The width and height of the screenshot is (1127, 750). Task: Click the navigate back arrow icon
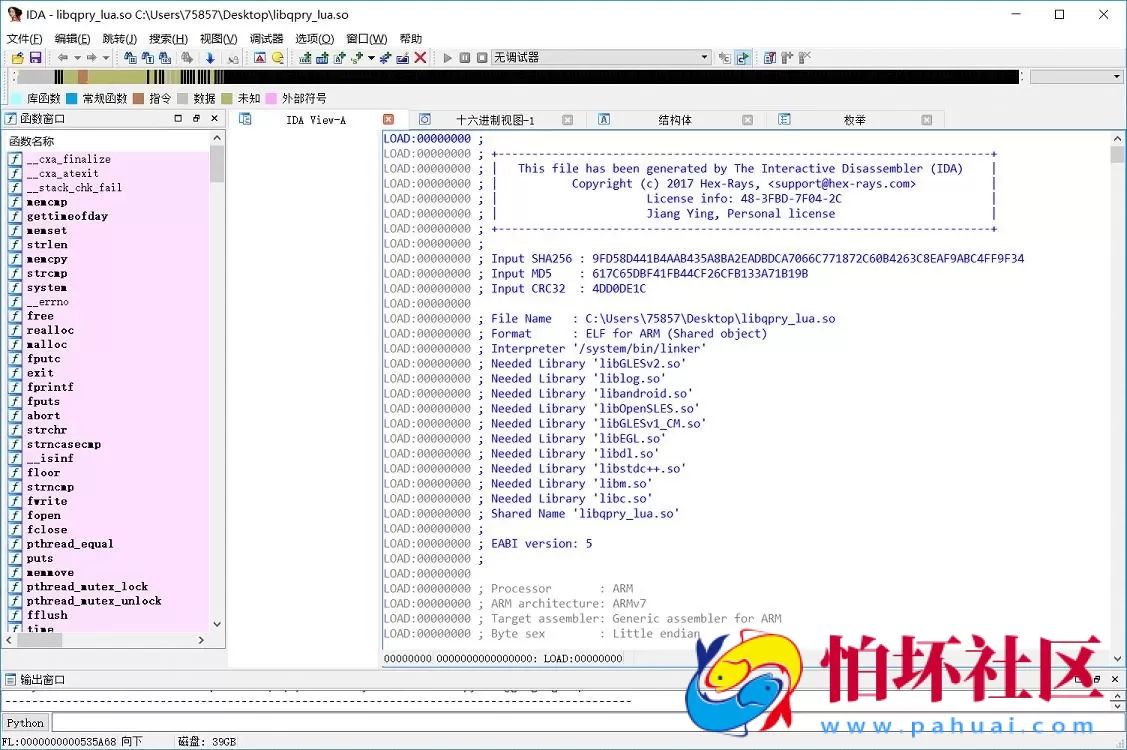(63, 58)
